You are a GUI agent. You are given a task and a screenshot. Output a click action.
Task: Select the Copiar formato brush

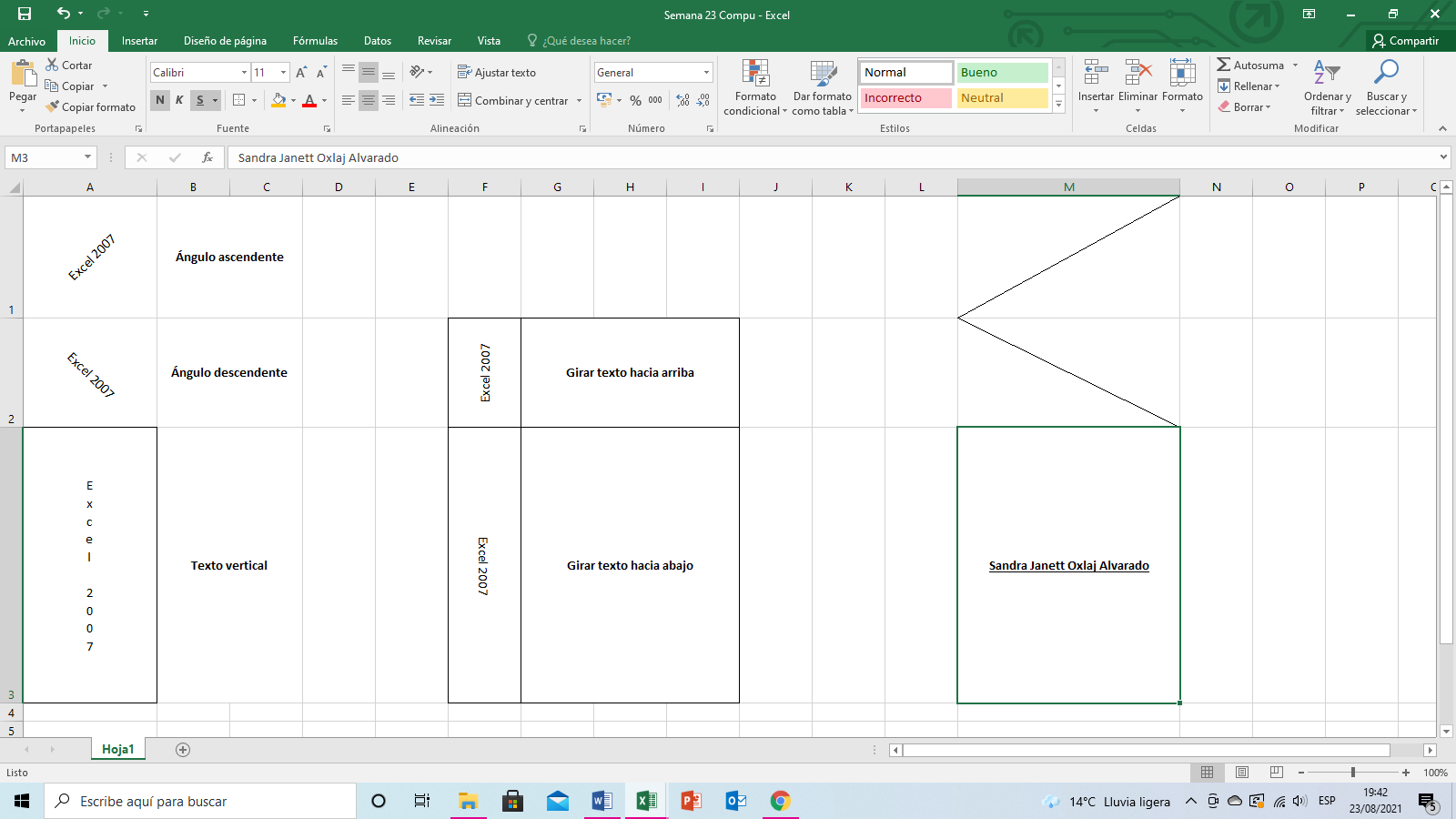pyautogui.click(x=52, y=106)
